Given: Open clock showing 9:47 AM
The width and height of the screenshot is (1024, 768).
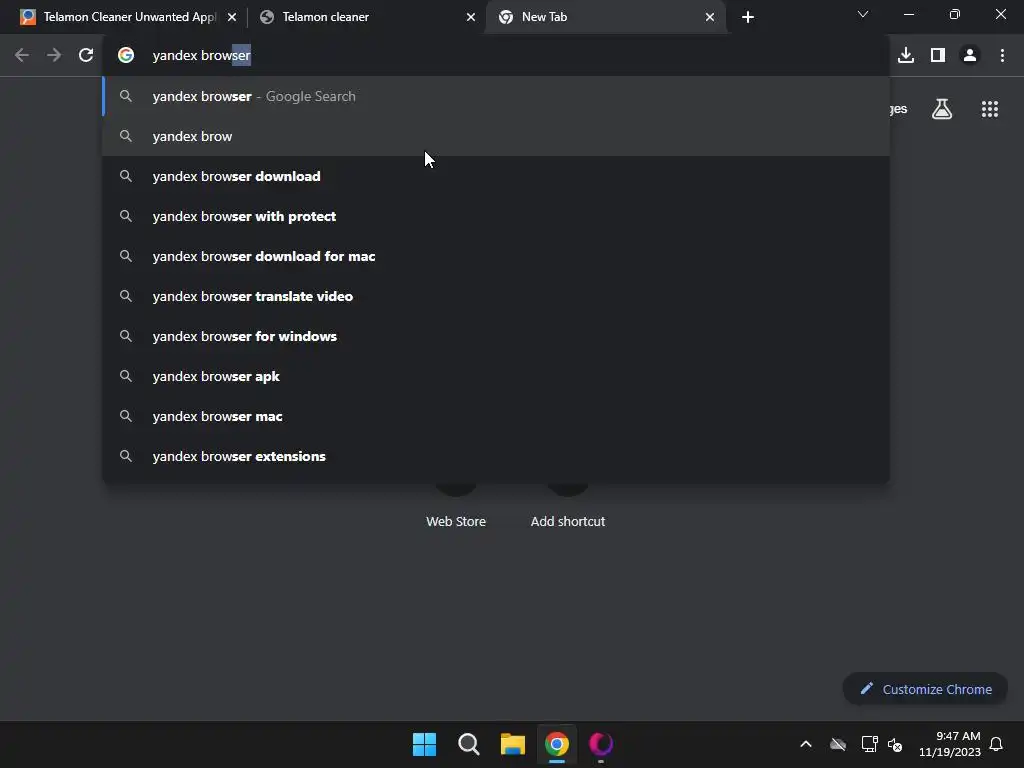Looking at the screenshot, I should (950, 744).
